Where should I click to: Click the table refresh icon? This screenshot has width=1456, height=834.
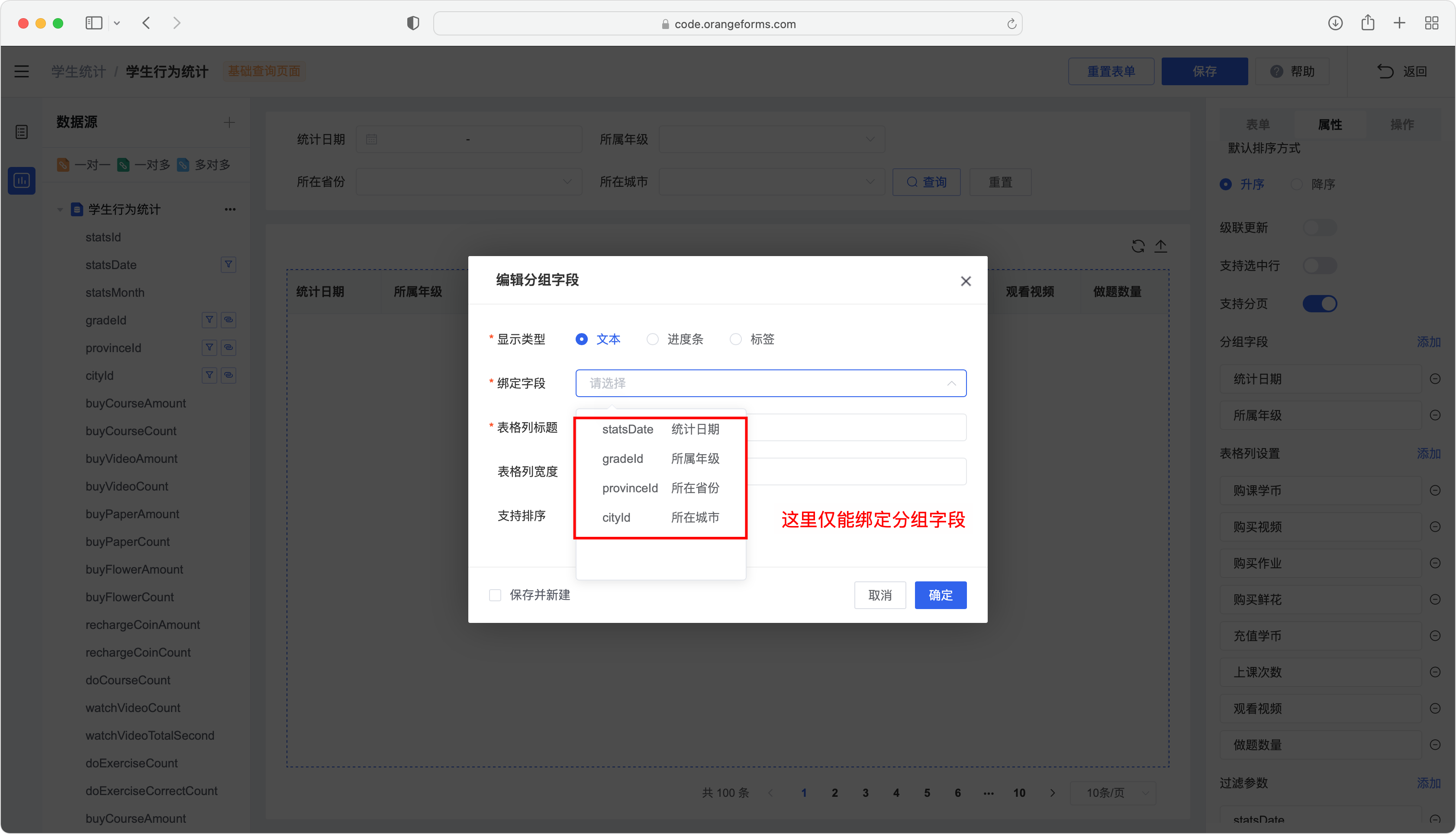point(1138,246)
